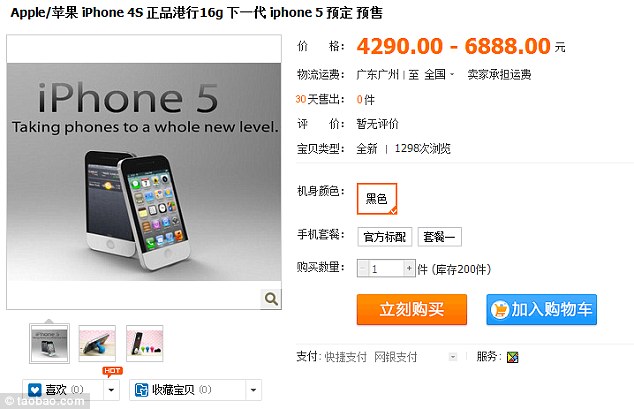This screenshot has width=634, height=409.
Task: Select the second thumbnail with phone stand
Action: (97, 343)
